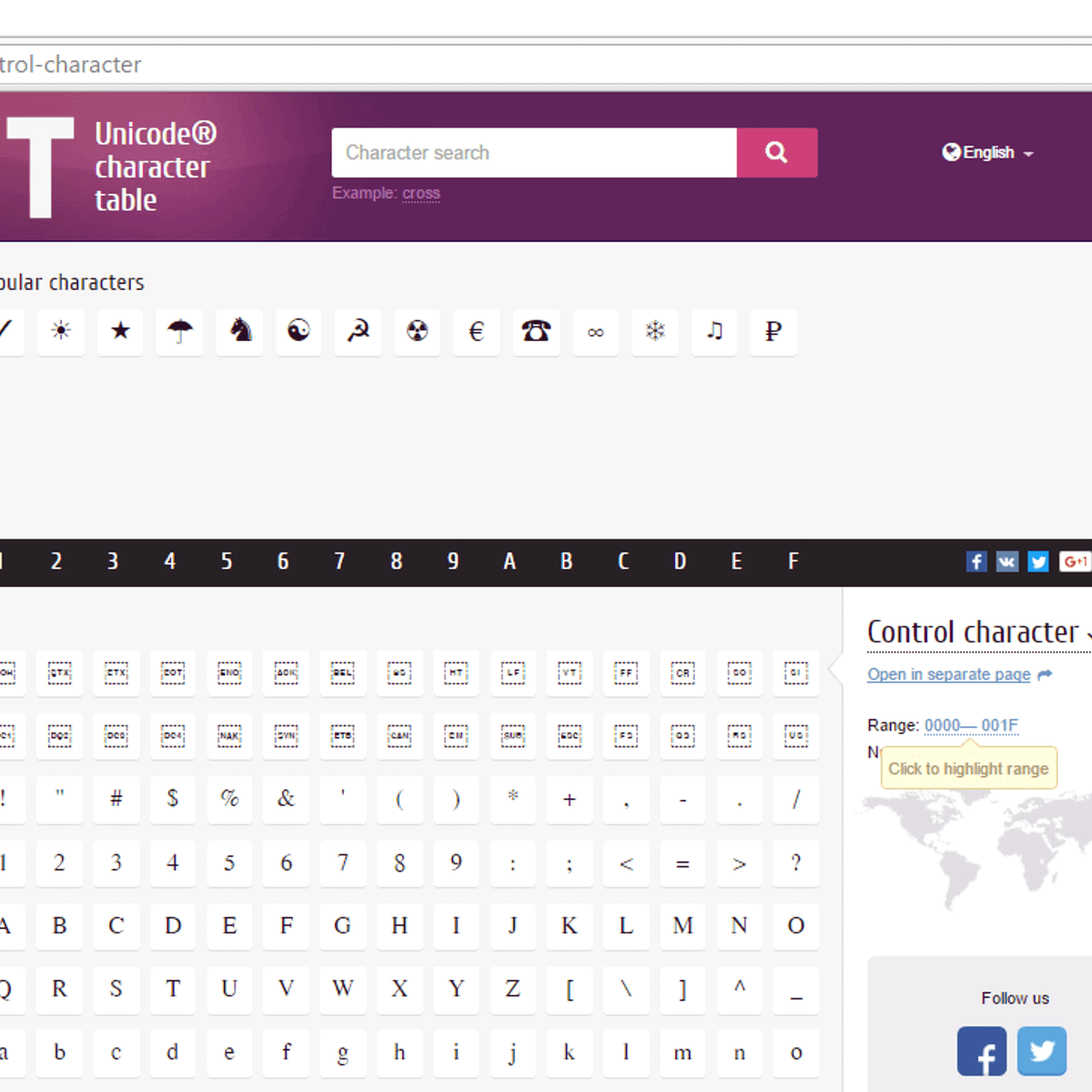Image resolution: width=1092 pixels, height=1092 pixels.
Task: Click the magnifying glass search icon
Action: pyautogui.click(x=776, y=152)
